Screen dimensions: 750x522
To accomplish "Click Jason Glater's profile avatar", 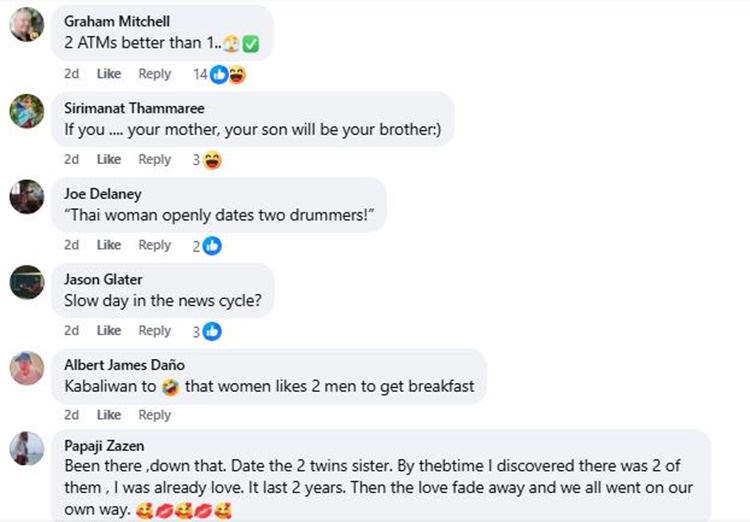I will pyautogui.click(x=27, y=282).
